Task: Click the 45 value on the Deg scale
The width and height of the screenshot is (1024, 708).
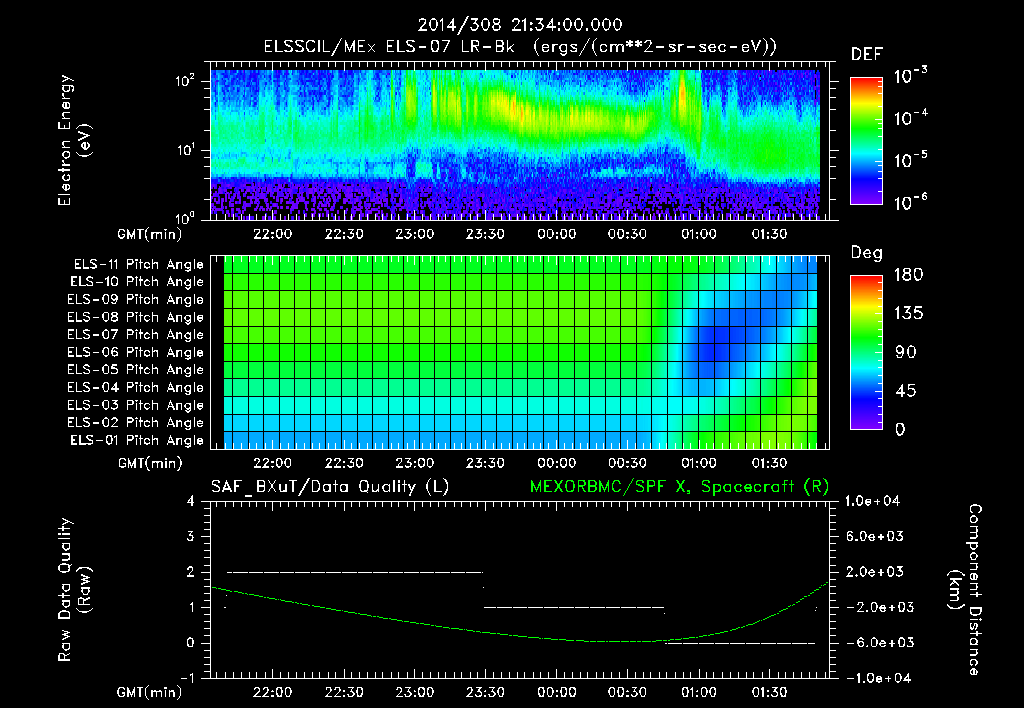Action: (904, 391)
